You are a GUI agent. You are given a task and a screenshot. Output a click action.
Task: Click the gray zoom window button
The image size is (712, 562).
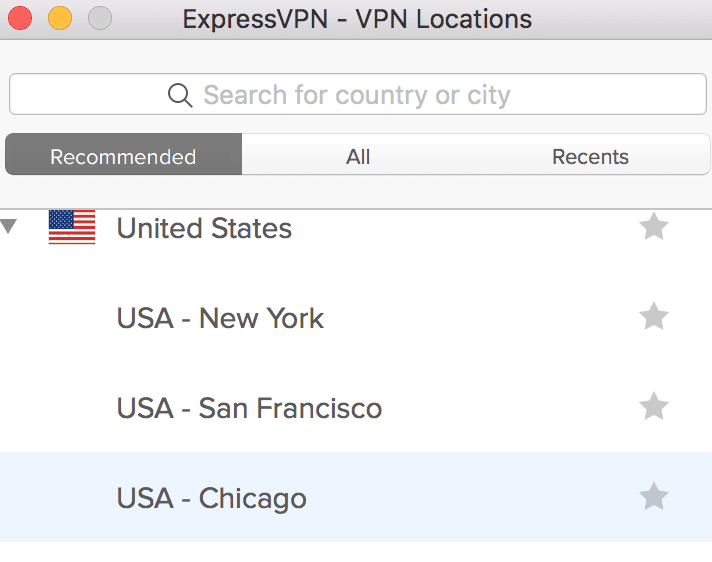pos(100,18)
